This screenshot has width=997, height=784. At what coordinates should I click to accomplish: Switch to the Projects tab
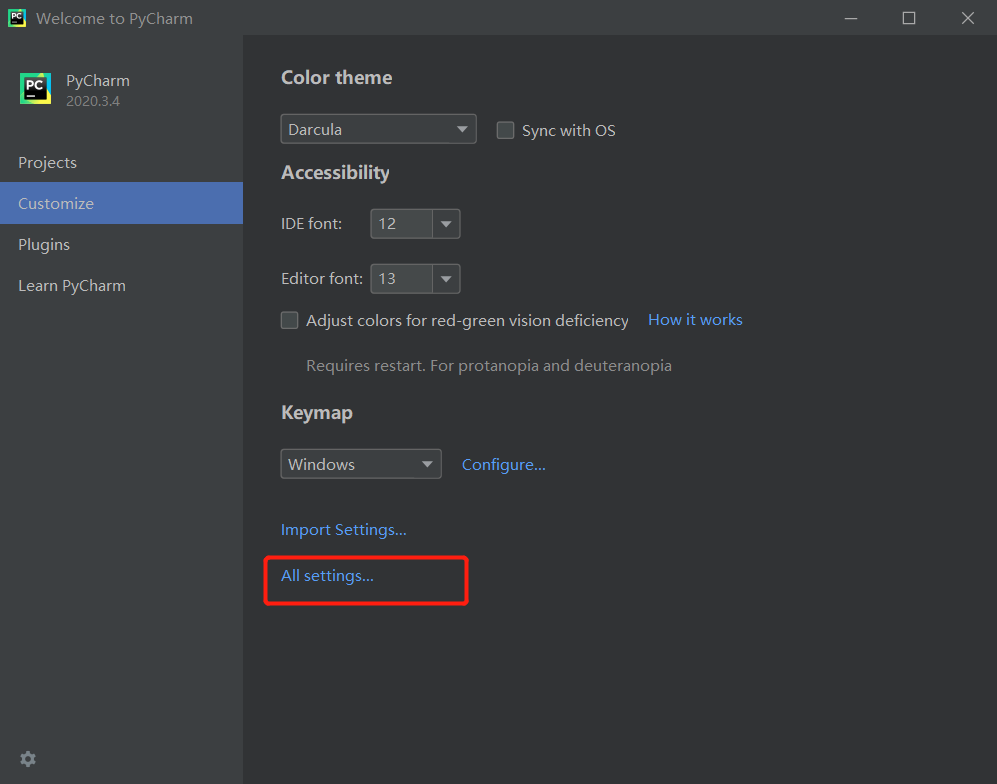click(x=47, y=162)
